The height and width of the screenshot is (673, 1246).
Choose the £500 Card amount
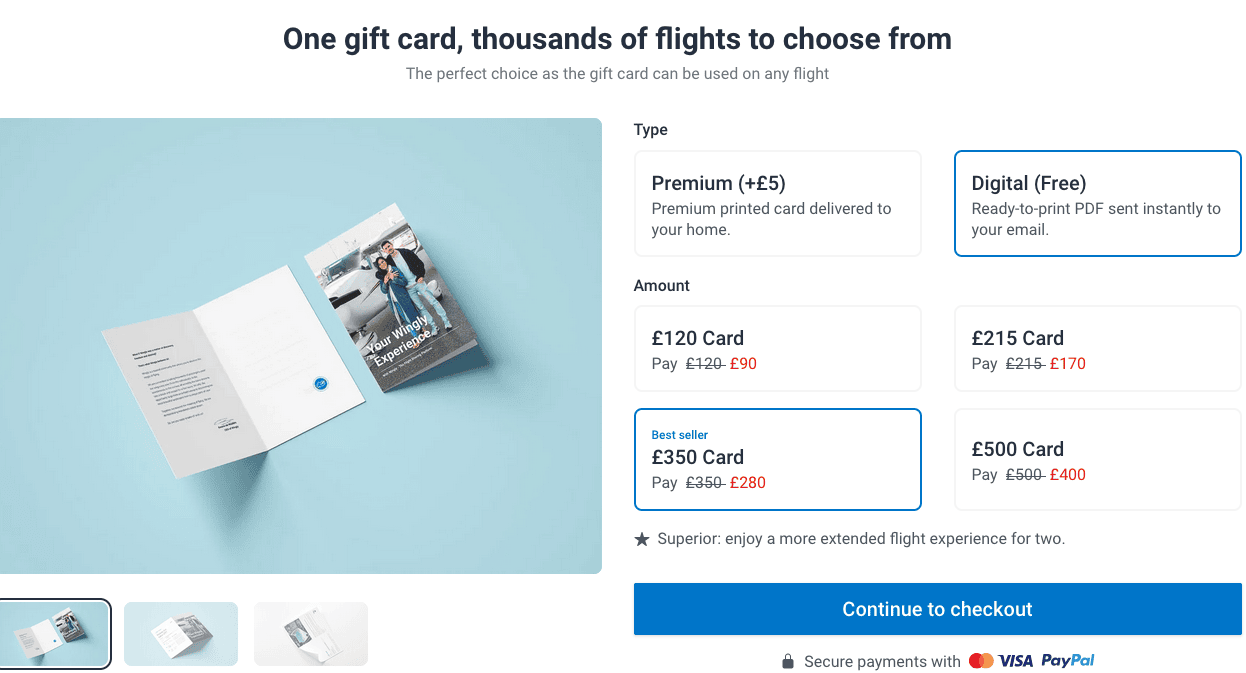[x=1097, y=460]
